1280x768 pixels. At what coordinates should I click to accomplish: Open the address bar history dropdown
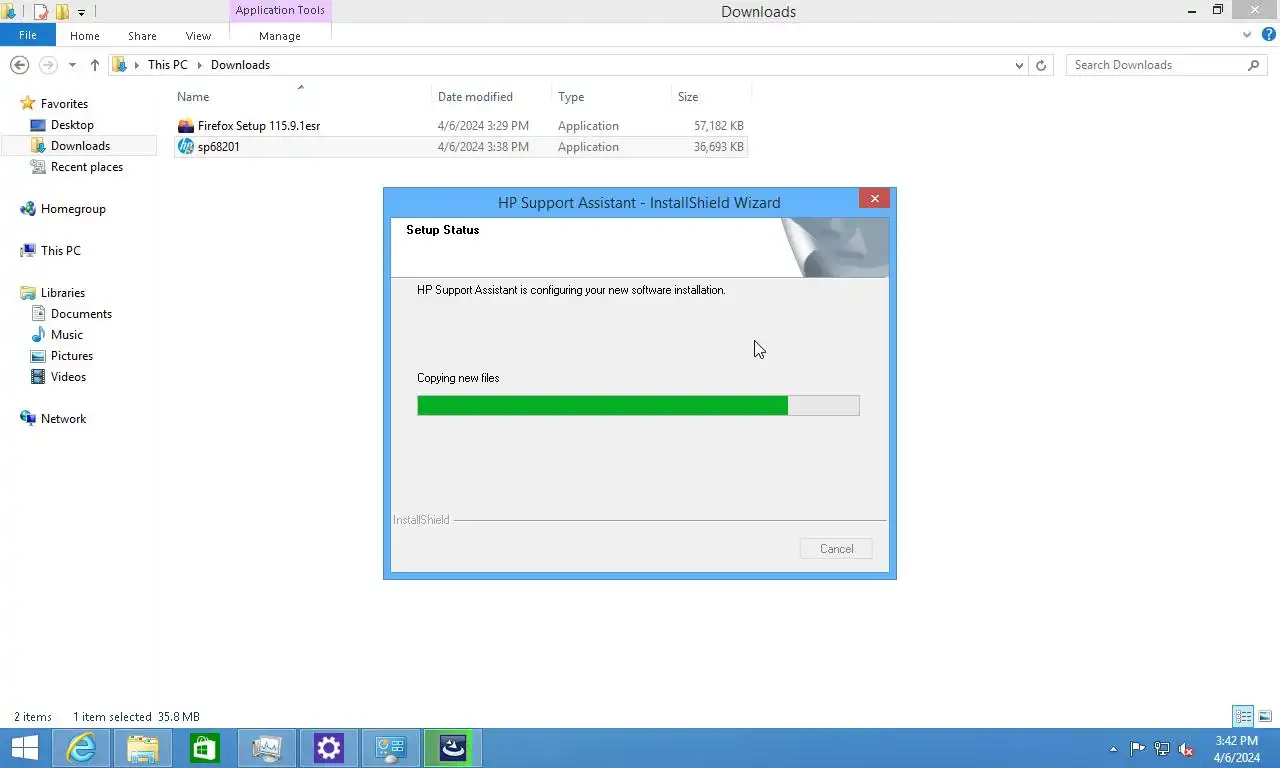(1019, 65)
